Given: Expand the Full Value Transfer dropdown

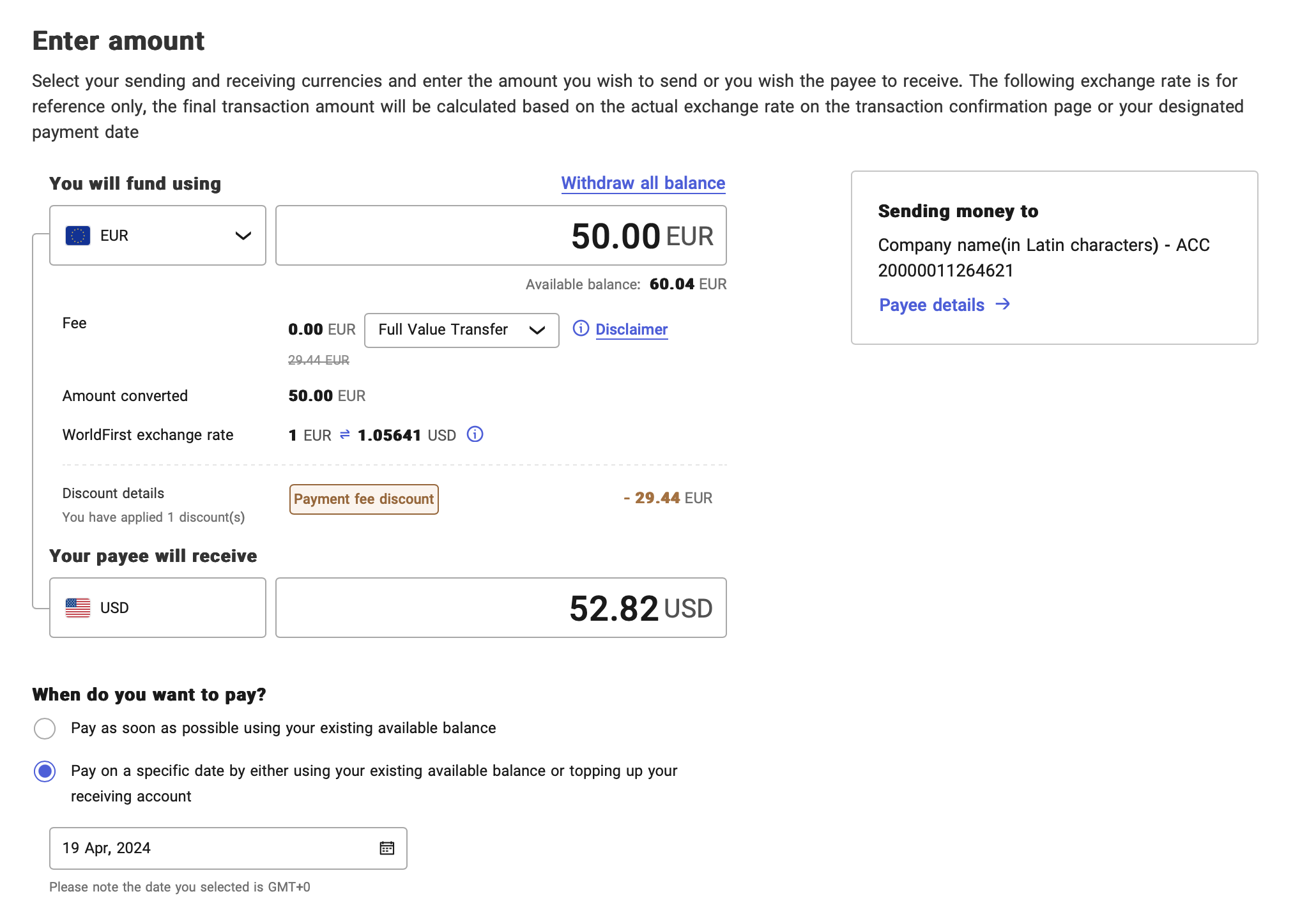Looking at the screenshot, I should point(461,330).
